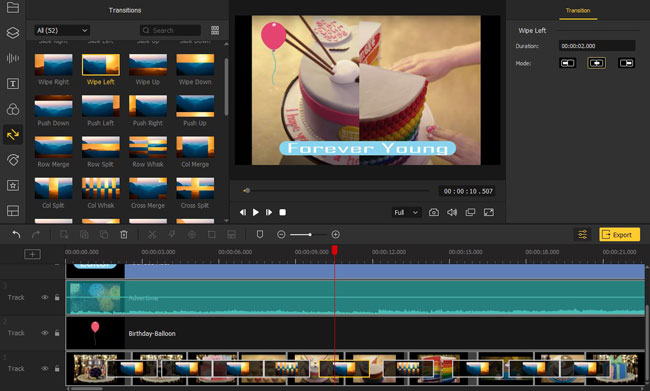
Task: Open the Text sidebar icon
Action: pos(13,84)
